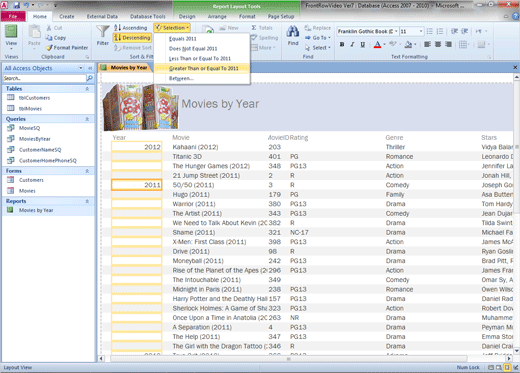
Task: Center text alignment
Action: (438, 44)
